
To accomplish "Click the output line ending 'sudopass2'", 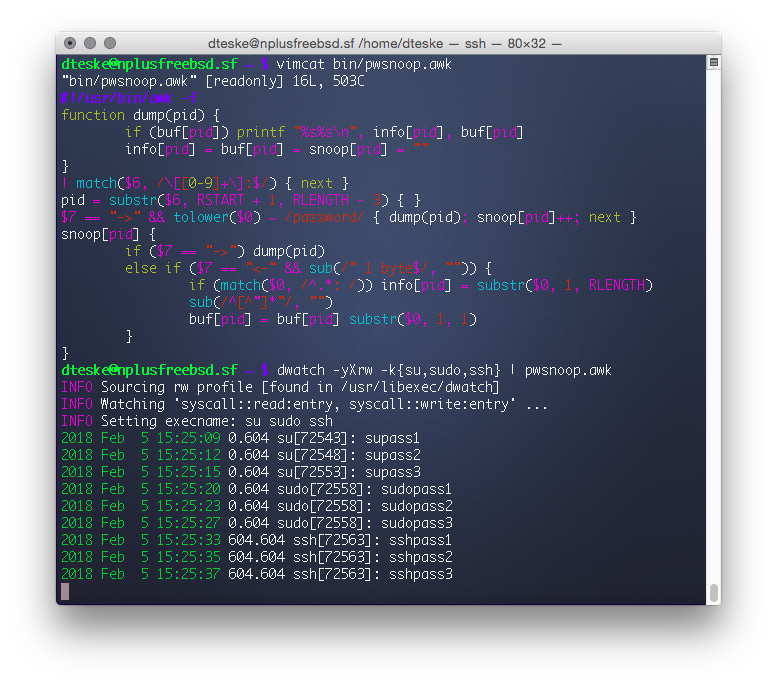I will (x=257, y=506).
